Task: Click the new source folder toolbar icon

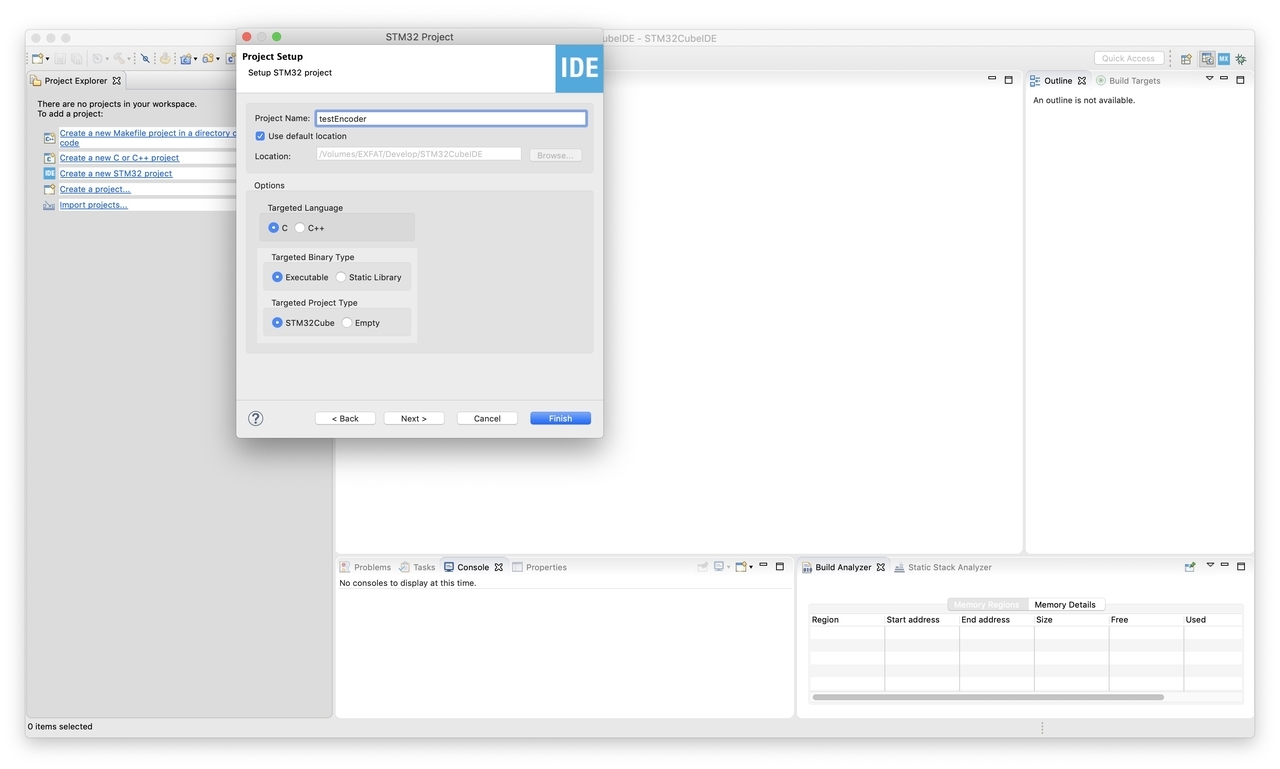Action: click(208, 59)
